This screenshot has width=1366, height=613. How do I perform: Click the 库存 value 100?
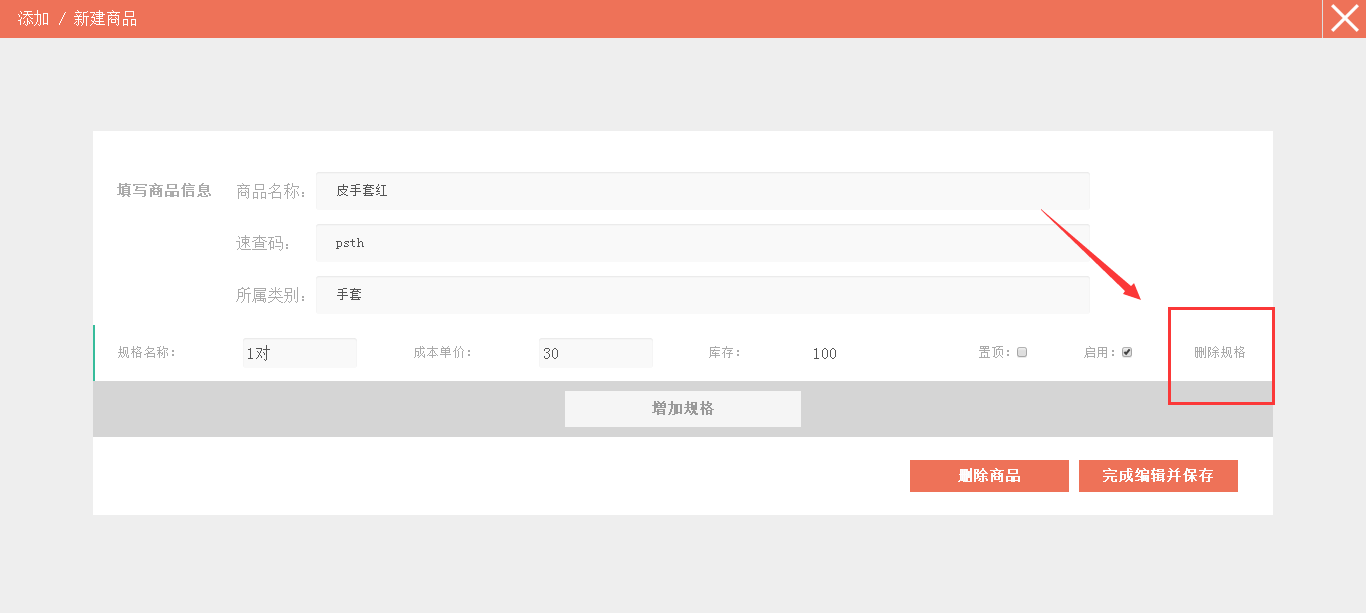coord(824,354)
